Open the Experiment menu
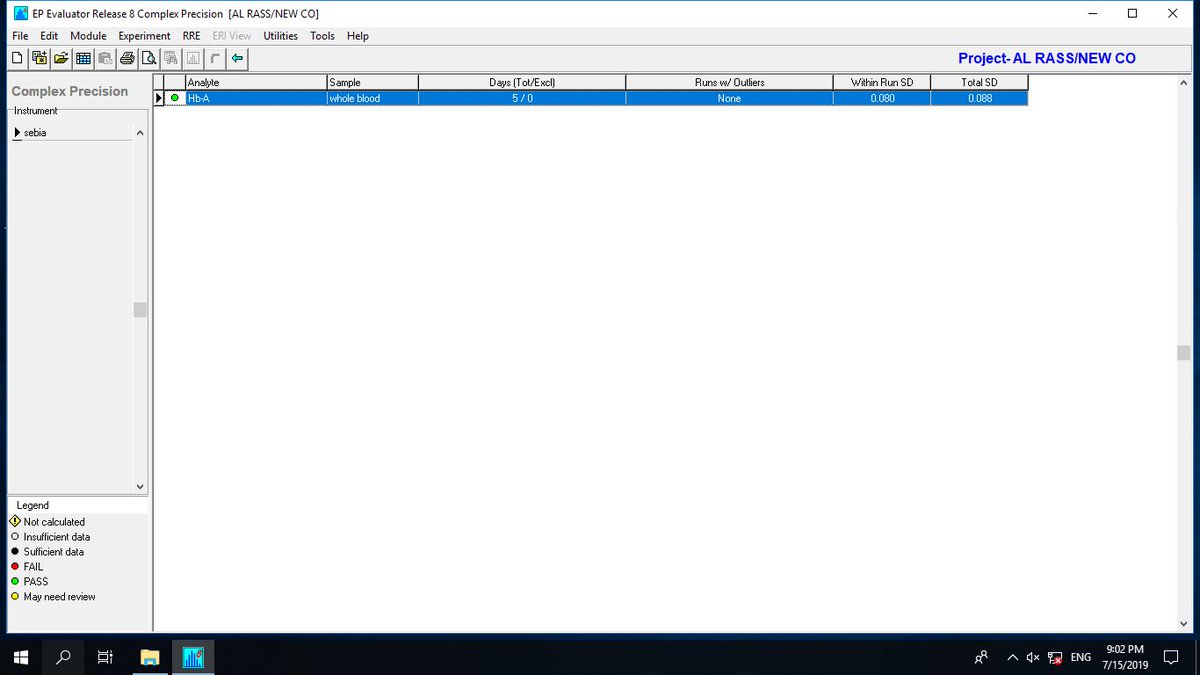Viewport: 1200px width, 675px height. pyautogui.click(x=144, y=35)
